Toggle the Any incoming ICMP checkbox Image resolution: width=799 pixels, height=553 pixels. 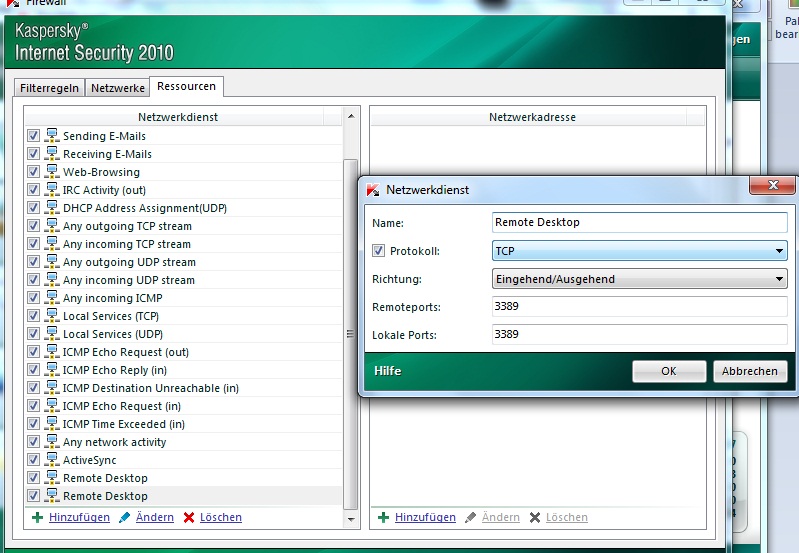pyautogui.click(x=33, y=298)
